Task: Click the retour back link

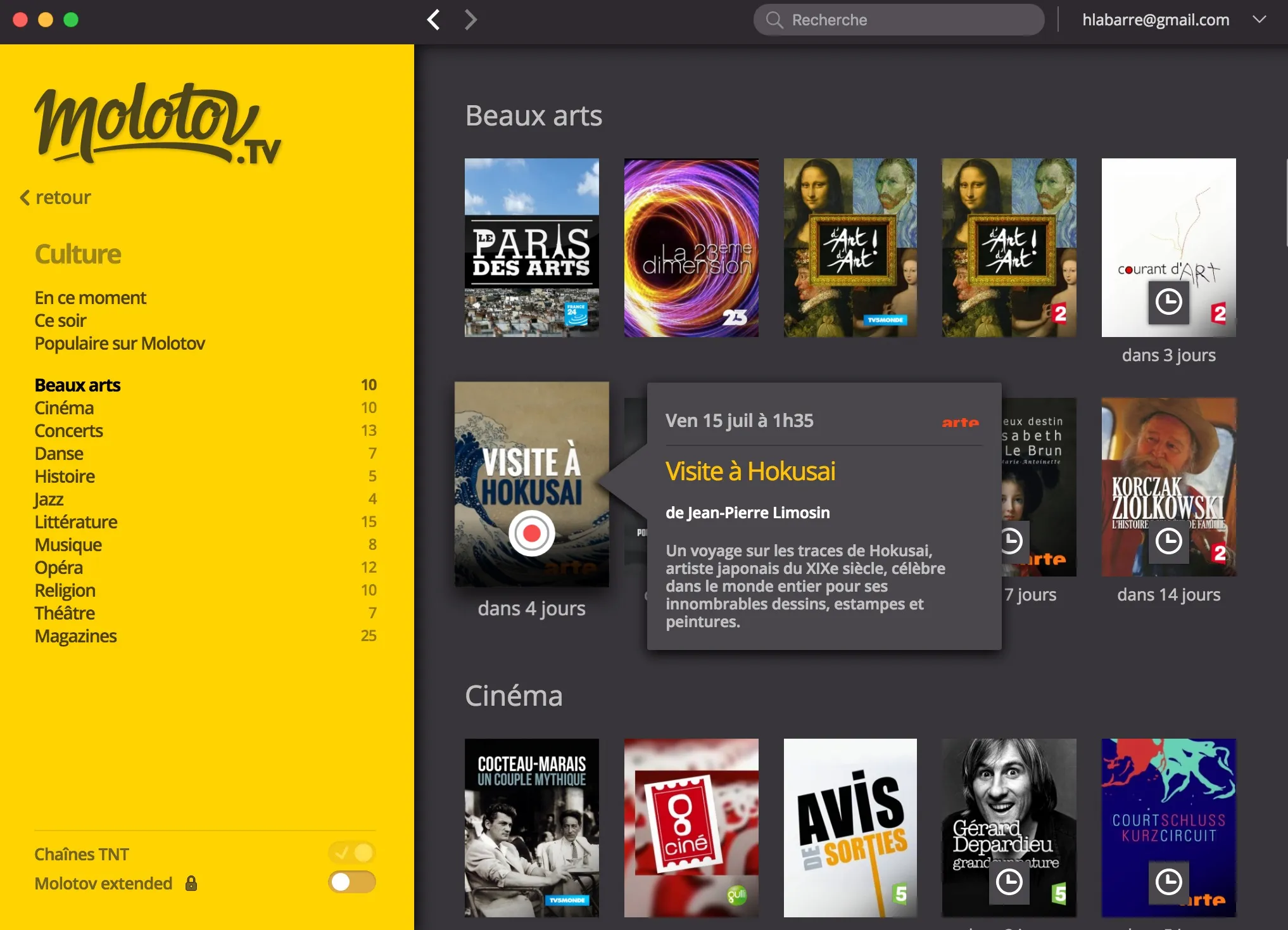Action: click(56, 197)
